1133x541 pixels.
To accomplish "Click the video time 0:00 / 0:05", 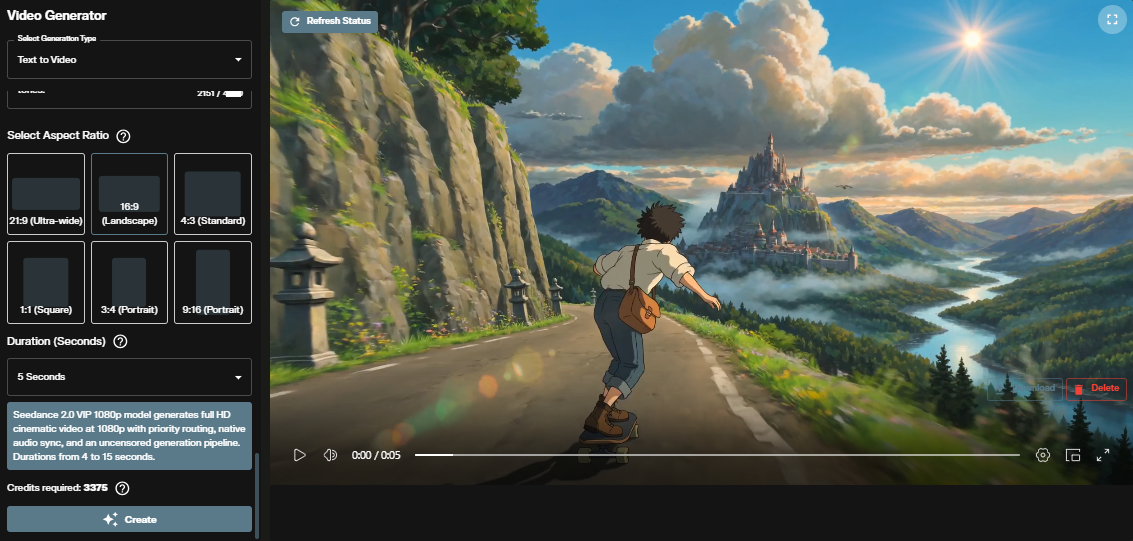I will pos(376,455).
